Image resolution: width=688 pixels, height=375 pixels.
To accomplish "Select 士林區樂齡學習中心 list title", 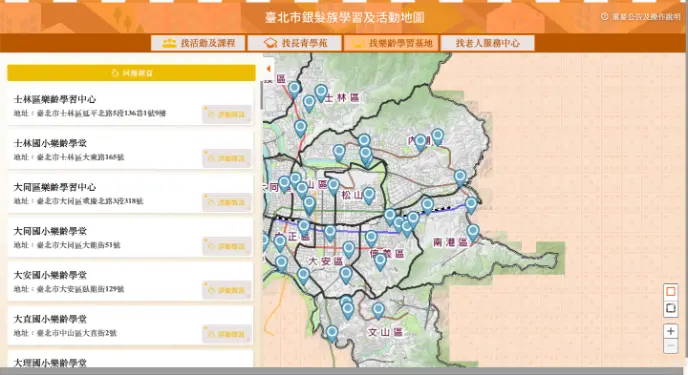I will (x=55, y=99).
